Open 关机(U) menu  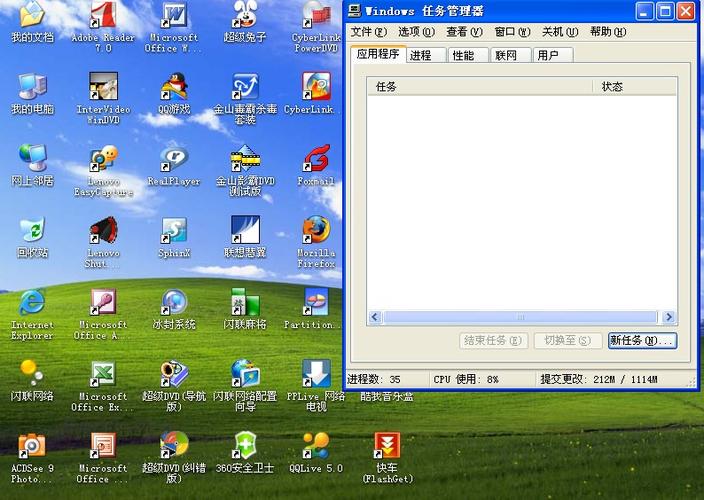click(560, 32)
